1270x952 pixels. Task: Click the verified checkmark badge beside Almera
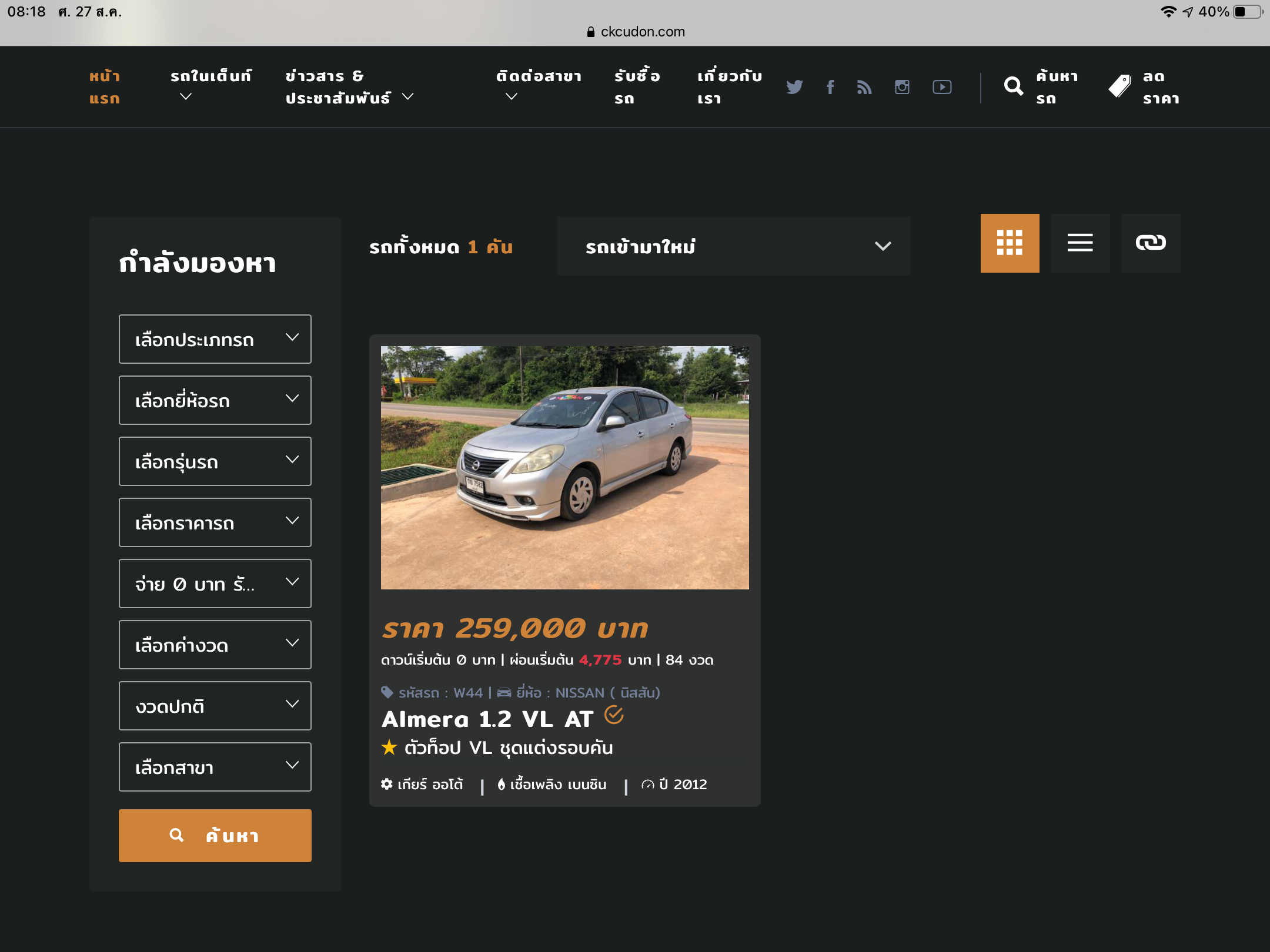tap(614, 715)
